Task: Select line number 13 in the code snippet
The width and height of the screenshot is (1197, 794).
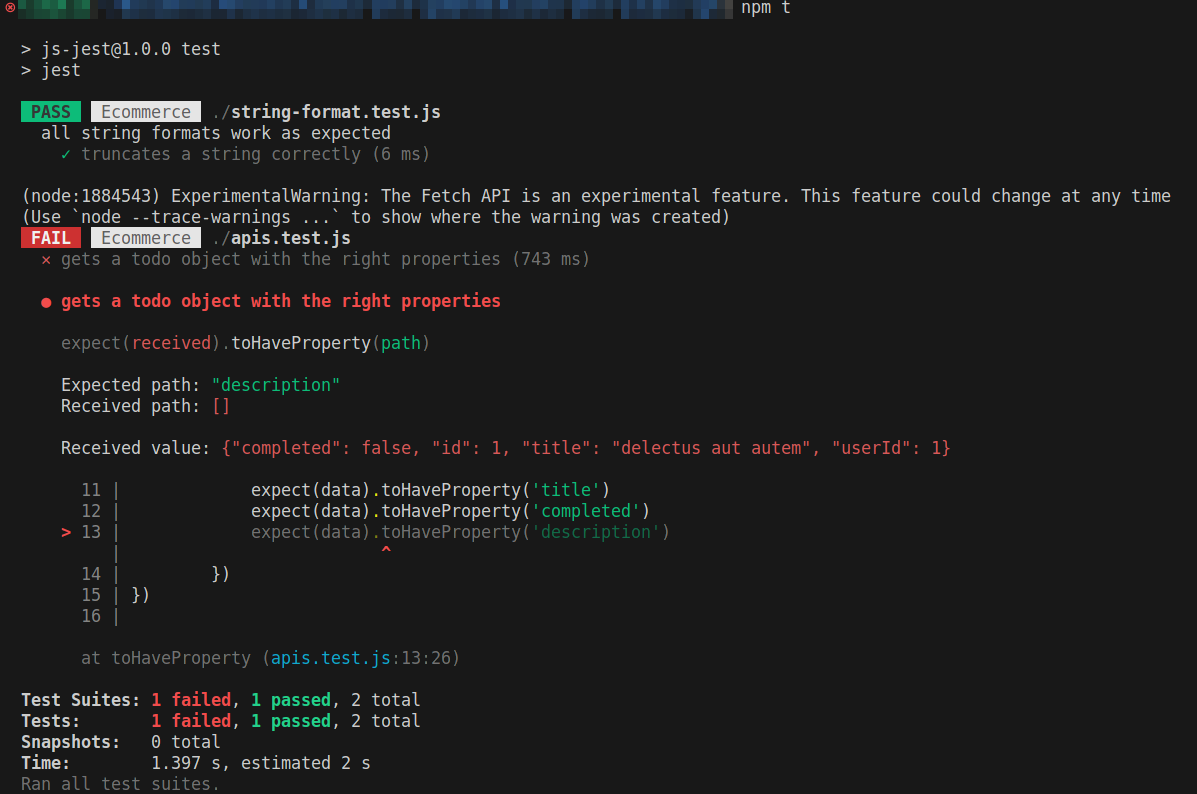Action: [91, 532]
